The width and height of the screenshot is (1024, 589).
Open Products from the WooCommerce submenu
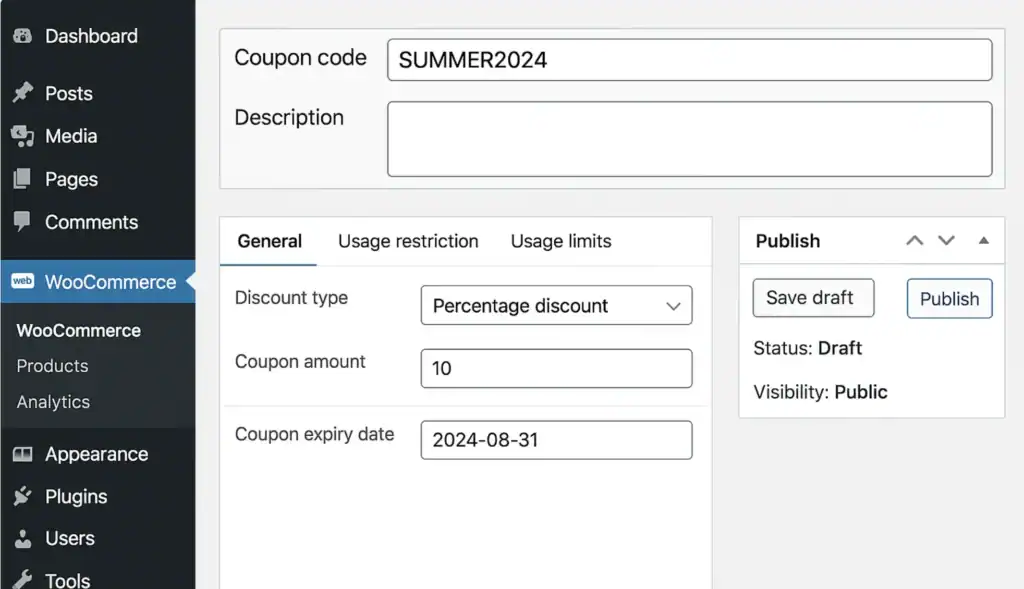coord(52,366)
